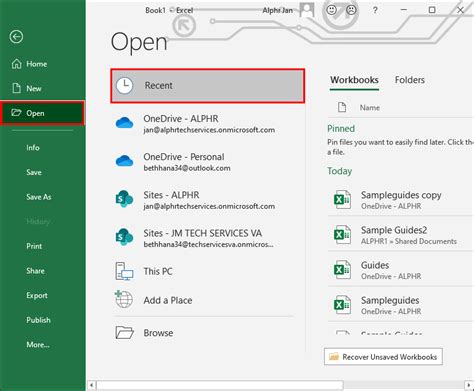Open the Guides workbook
Image resolution: width=474 pixels, height=391 pixels.
(x=401, y=270)
